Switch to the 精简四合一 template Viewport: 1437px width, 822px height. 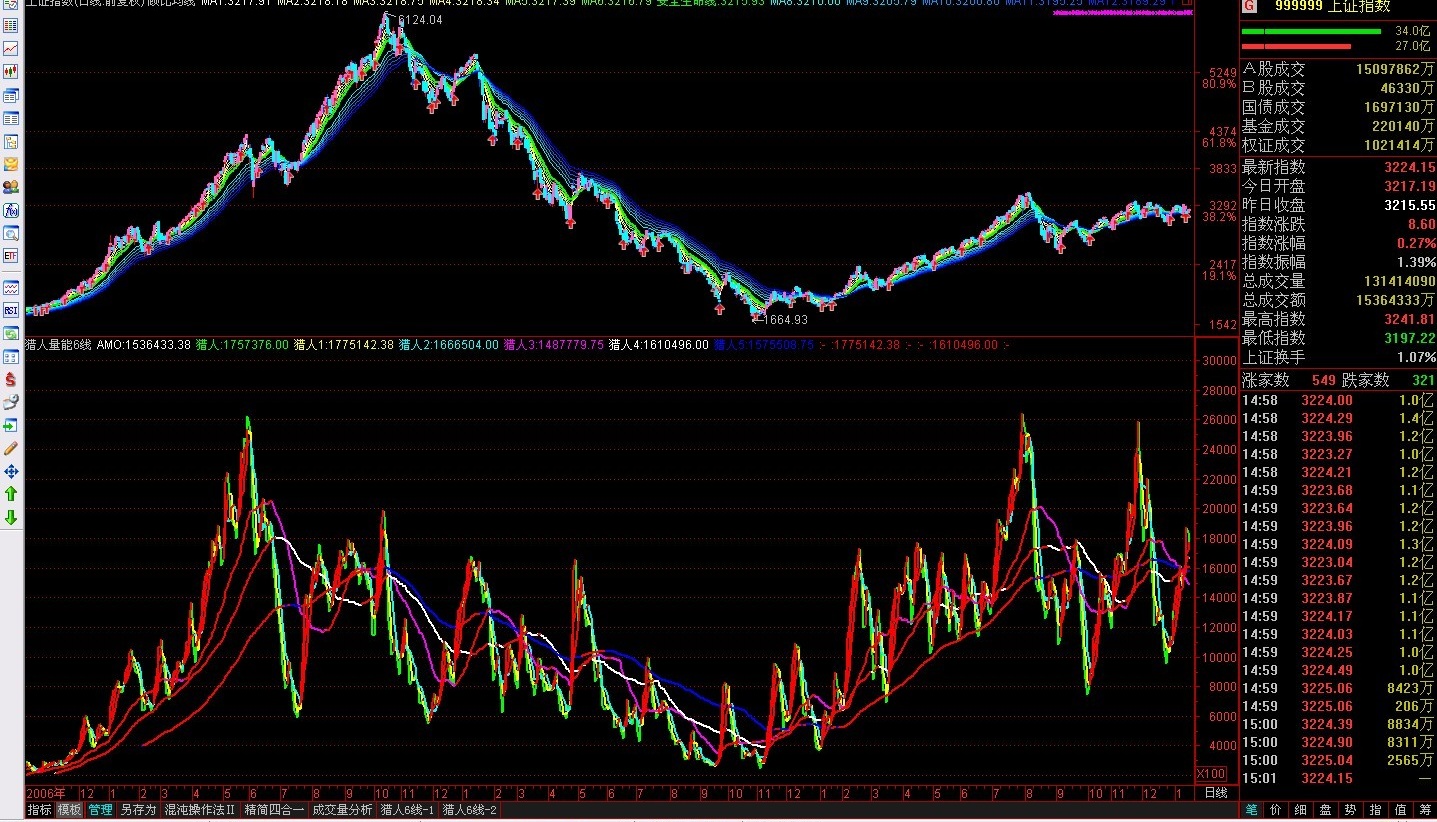(x=274, y=810)
